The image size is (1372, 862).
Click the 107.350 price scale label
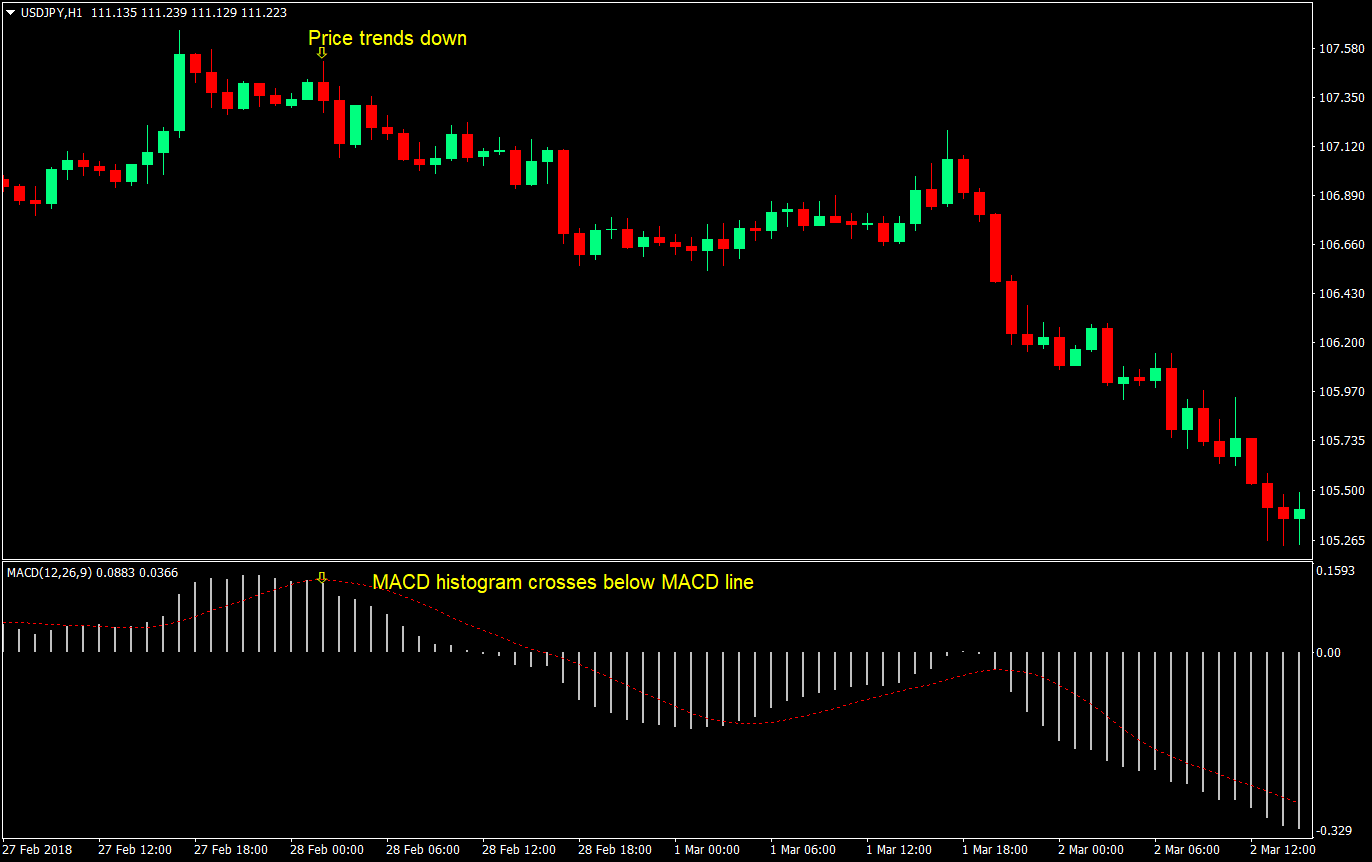[x=1341, y=97]
